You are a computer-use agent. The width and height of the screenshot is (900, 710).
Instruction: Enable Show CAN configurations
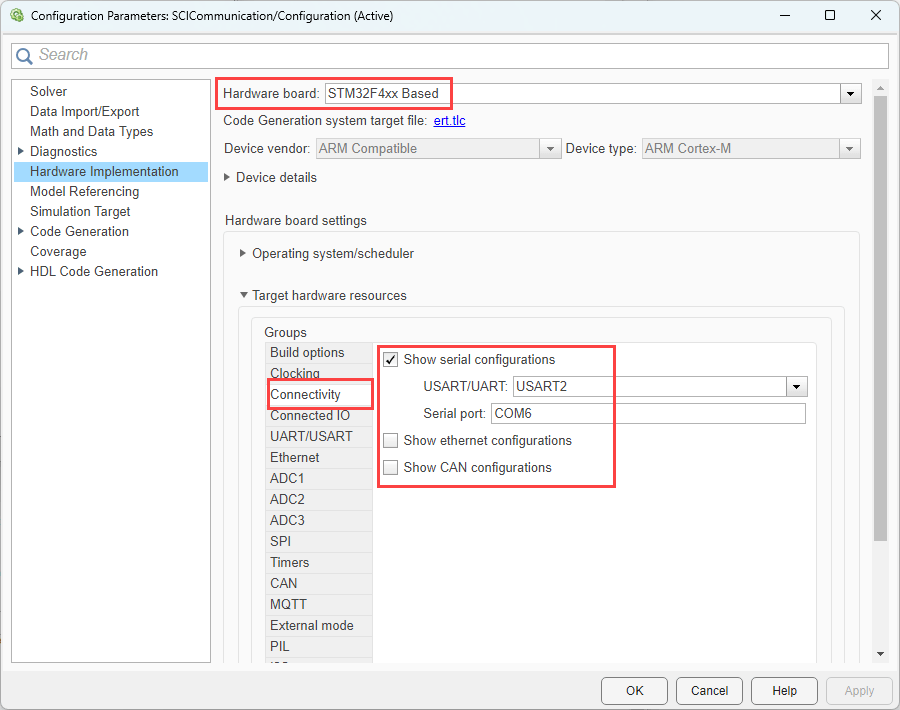[390, 468]
